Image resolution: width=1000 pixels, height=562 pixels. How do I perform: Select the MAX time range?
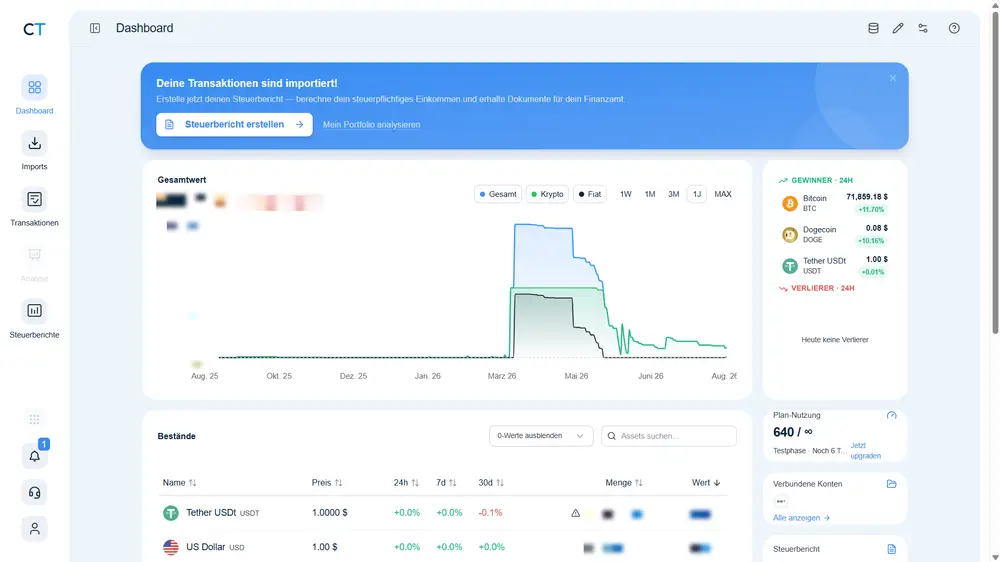click(x=723, y=194)
